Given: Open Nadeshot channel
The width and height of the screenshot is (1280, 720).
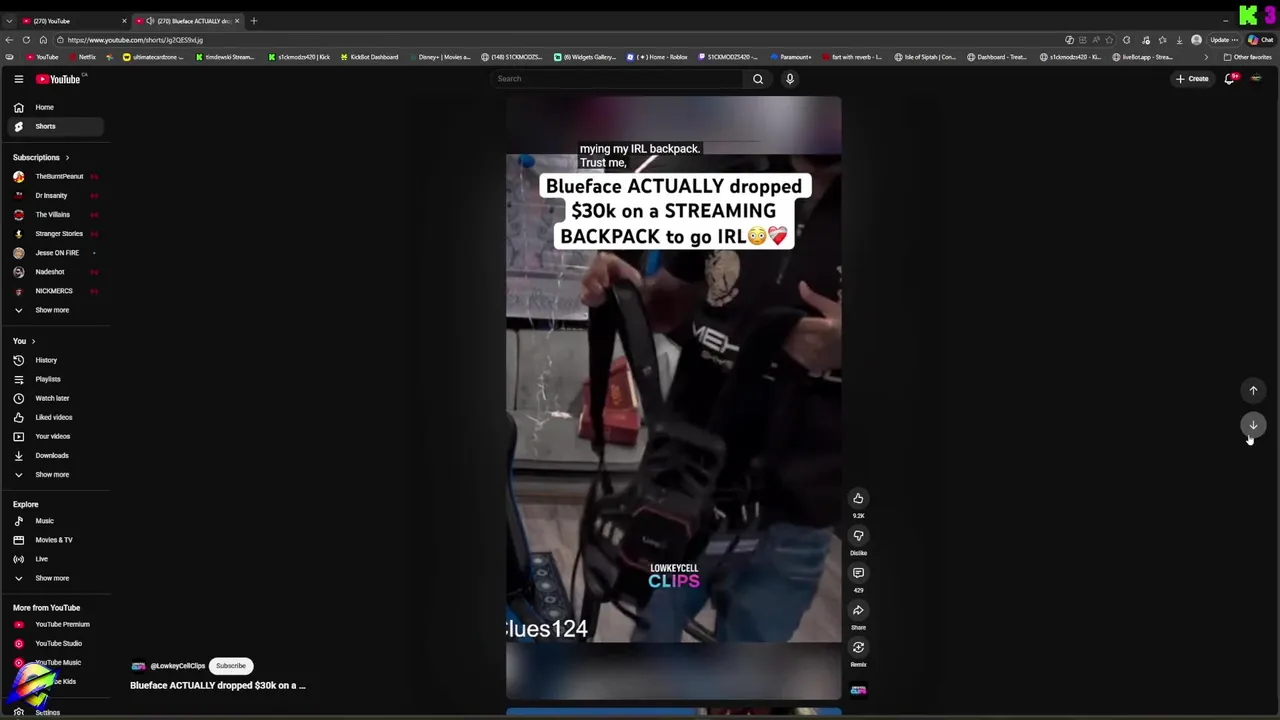Looking at the screenshot, I should 57,272.
